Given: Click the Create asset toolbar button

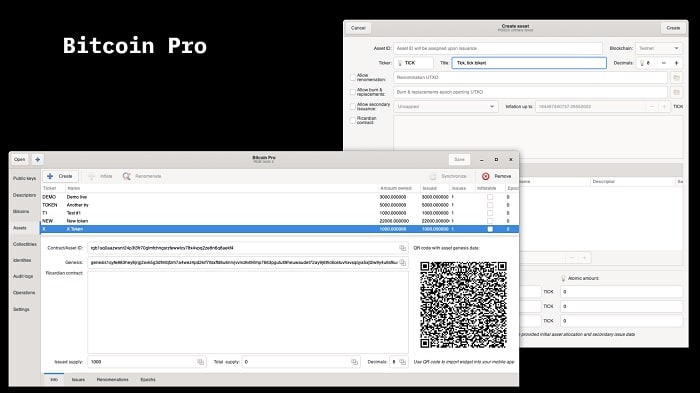Looking at the screenshot, I should point(60,176).
